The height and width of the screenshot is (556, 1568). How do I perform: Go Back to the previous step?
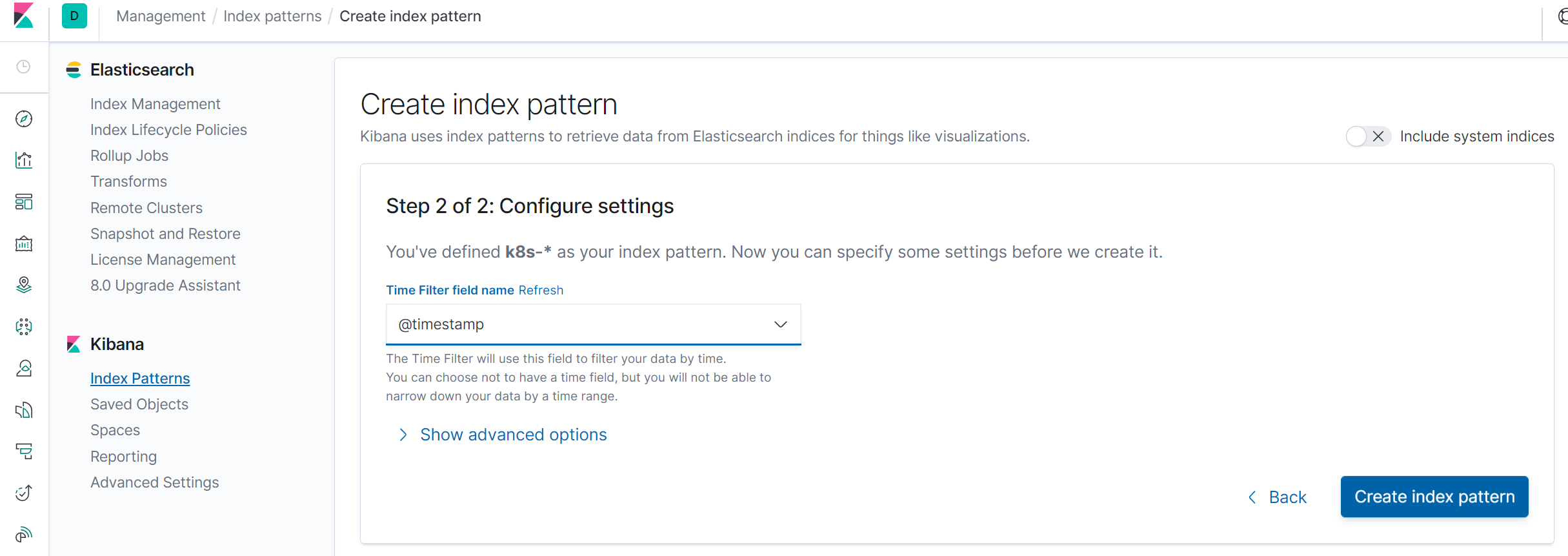tap(1278, 497)
